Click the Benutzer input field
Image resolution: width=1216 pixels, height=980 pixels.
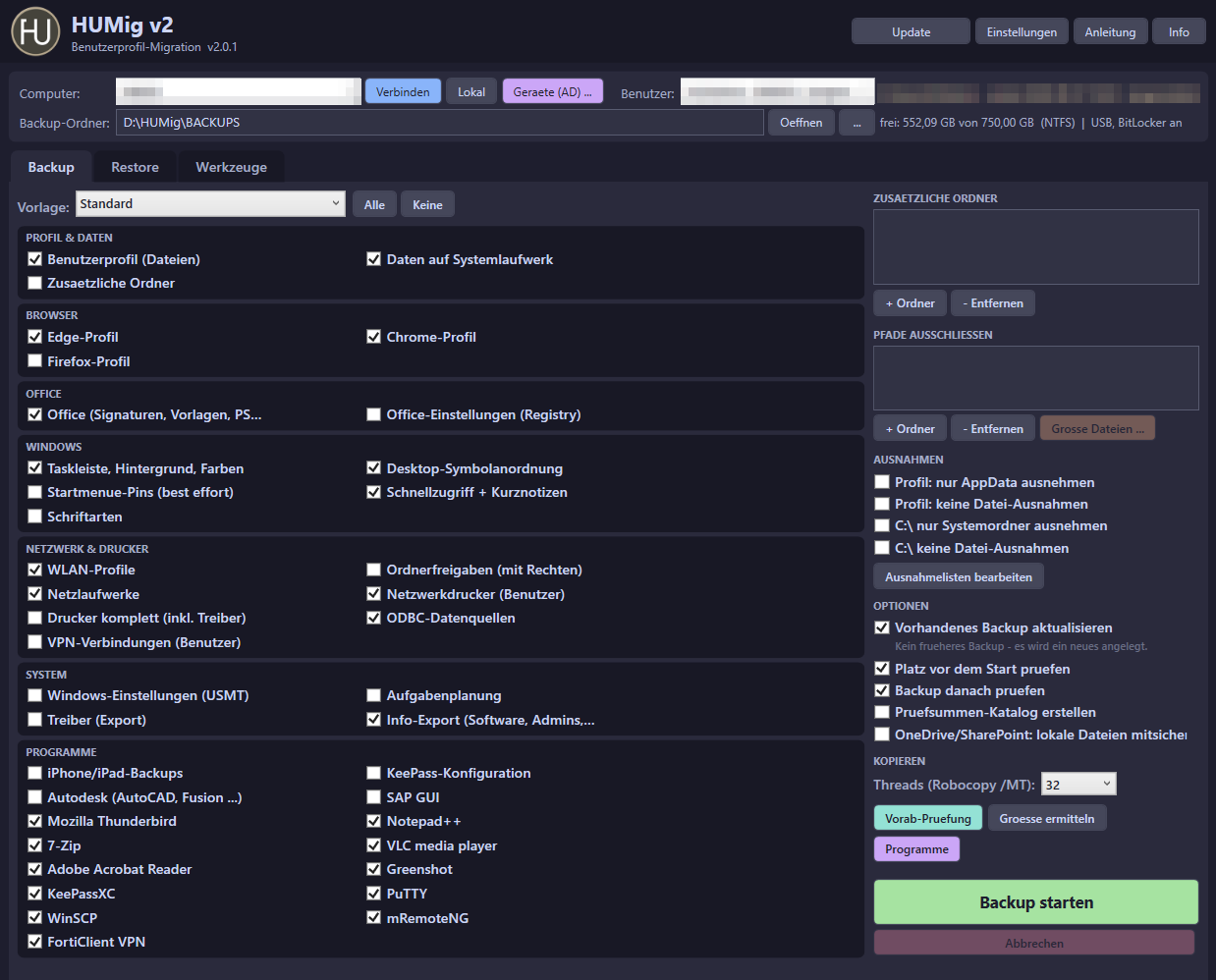pyautogui.click(x=777, y=91)
